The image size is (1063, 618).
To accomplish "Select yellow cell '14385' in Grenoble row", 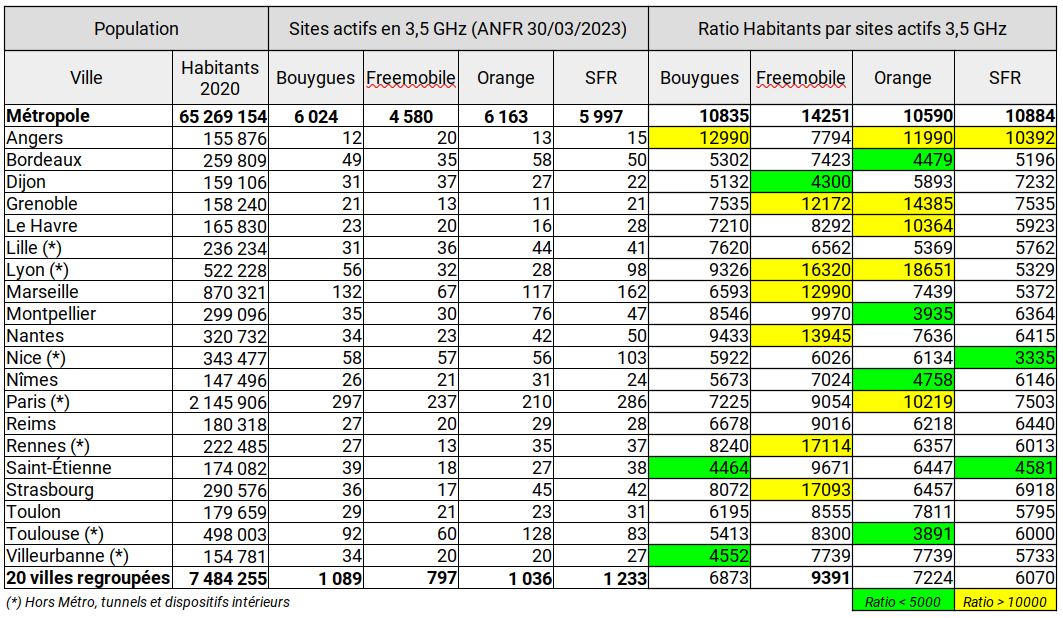I will point(904,204).
